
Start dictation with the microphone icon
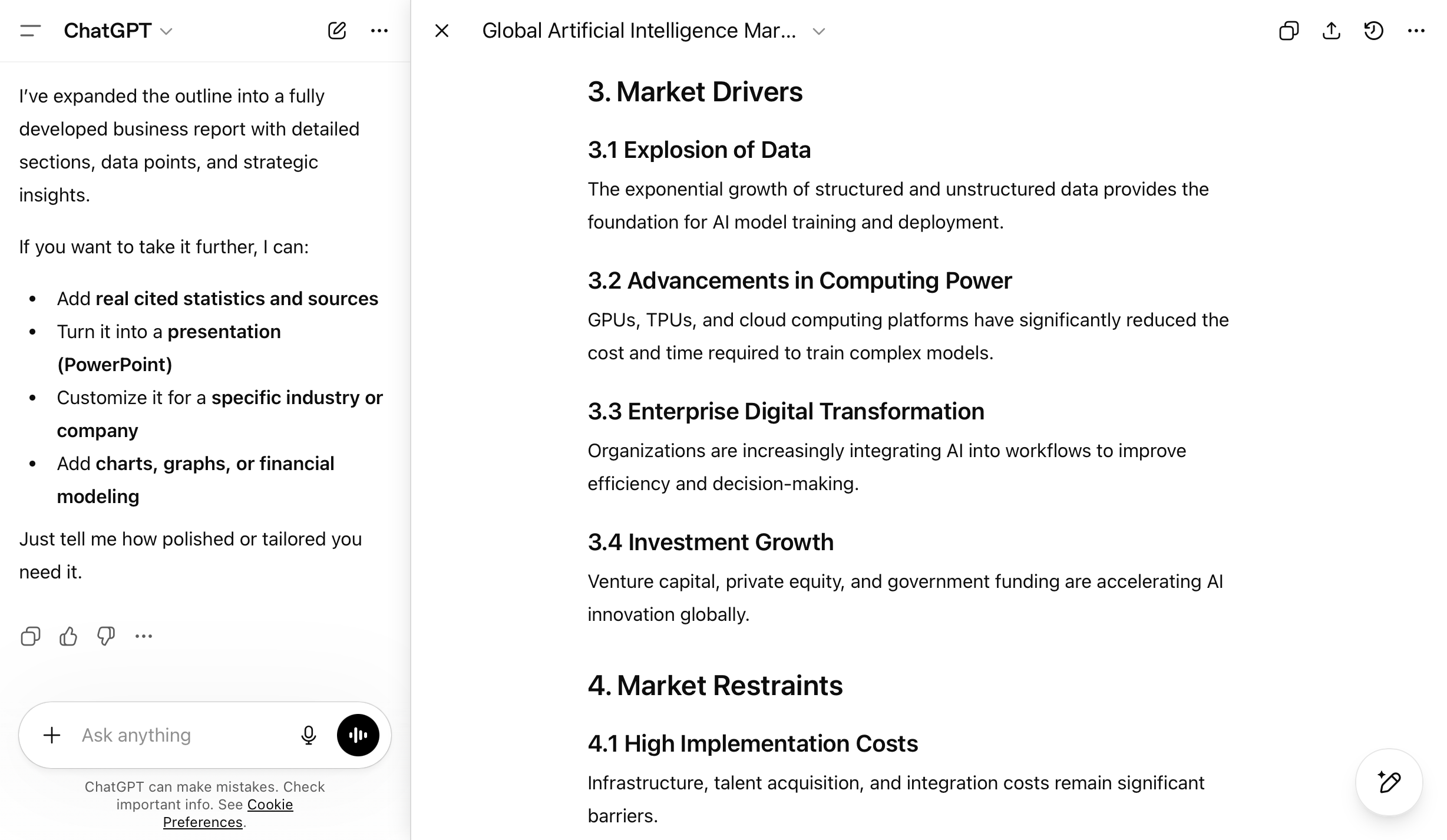click(x=308, y=735)
